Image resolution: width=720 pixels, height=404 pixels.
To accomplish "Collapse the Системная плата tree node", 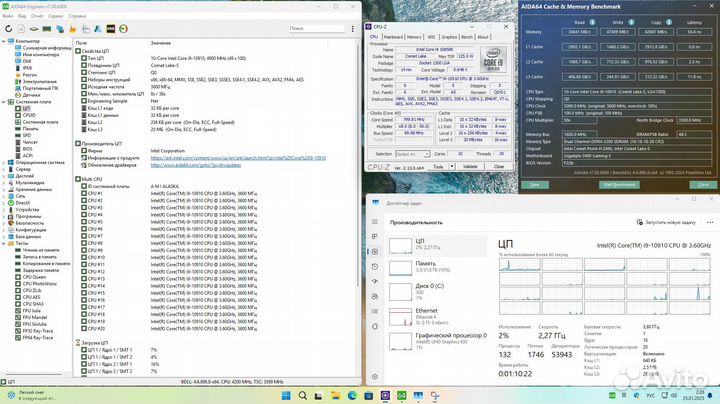I will coord(4,102).
